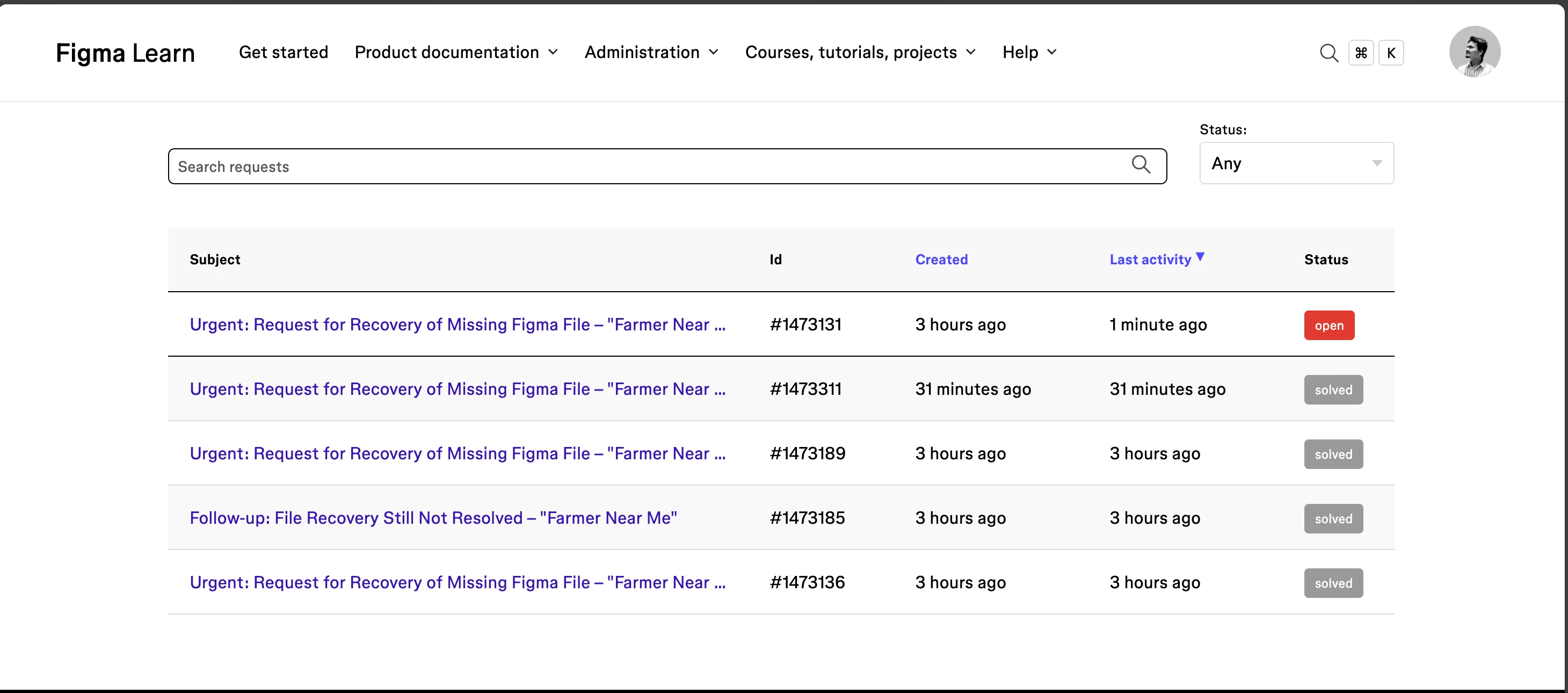Open request #1473311 subject link
The height and width of the screenshot is (693, 1568).
[x=458, y=389]
